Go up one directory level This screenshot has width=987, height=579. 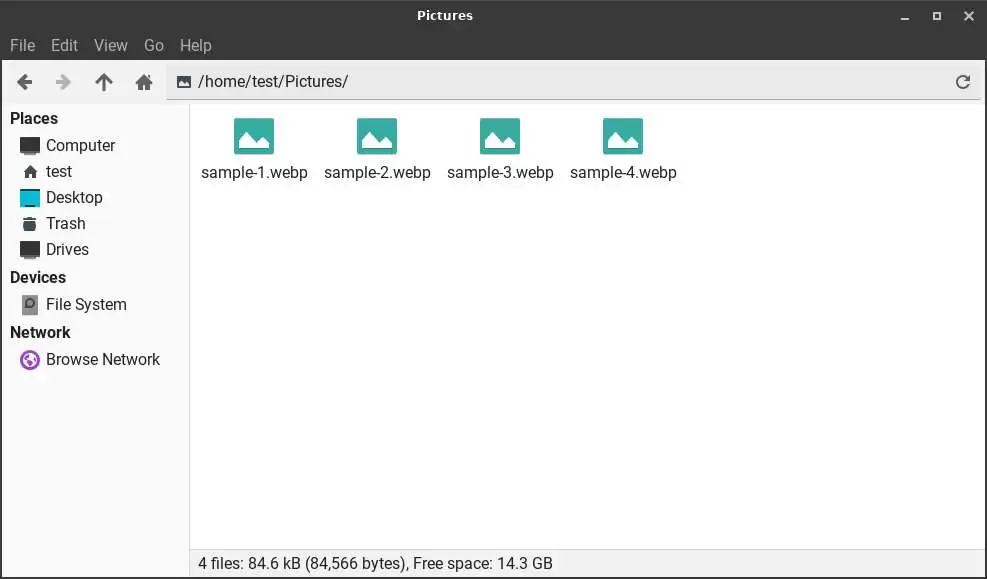pyautogui.click(x=103, y=82)
